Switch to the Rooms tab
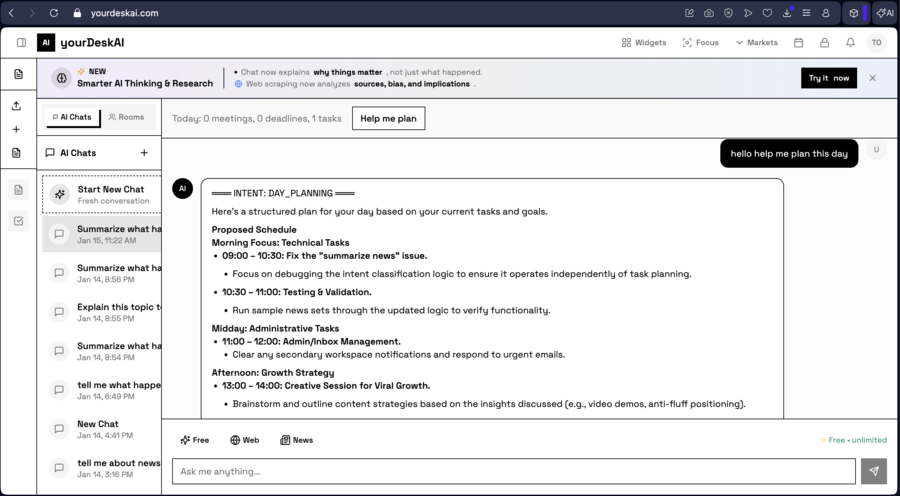 tap(127, 117)
